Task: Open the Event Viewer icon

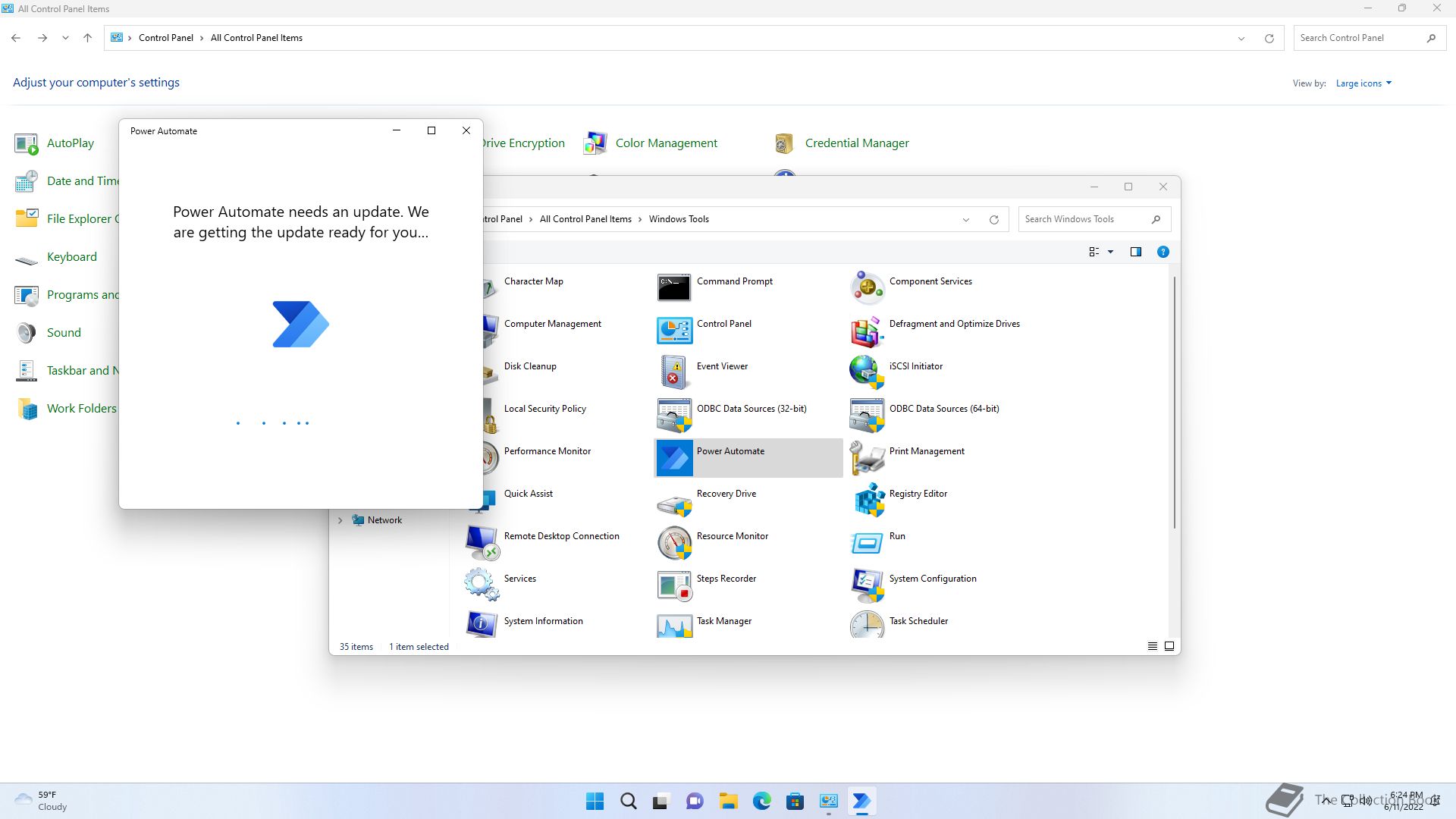Action: tap(674, 372)
